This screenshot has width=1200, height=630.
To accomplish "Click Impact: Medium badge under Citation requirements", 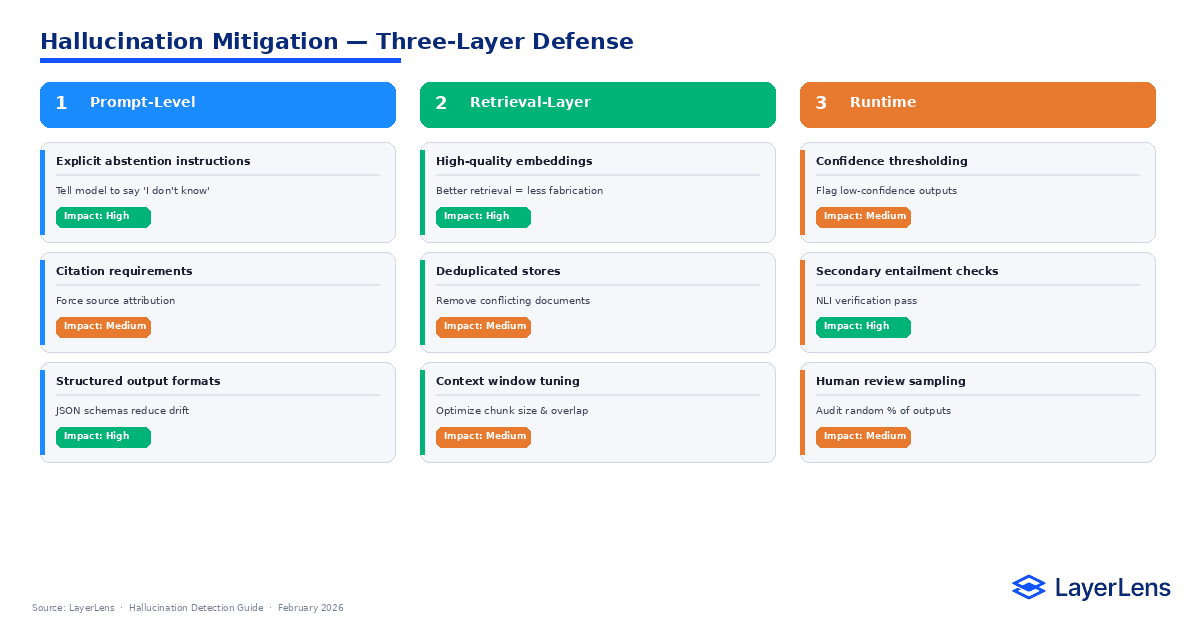I will click(103, 327).
